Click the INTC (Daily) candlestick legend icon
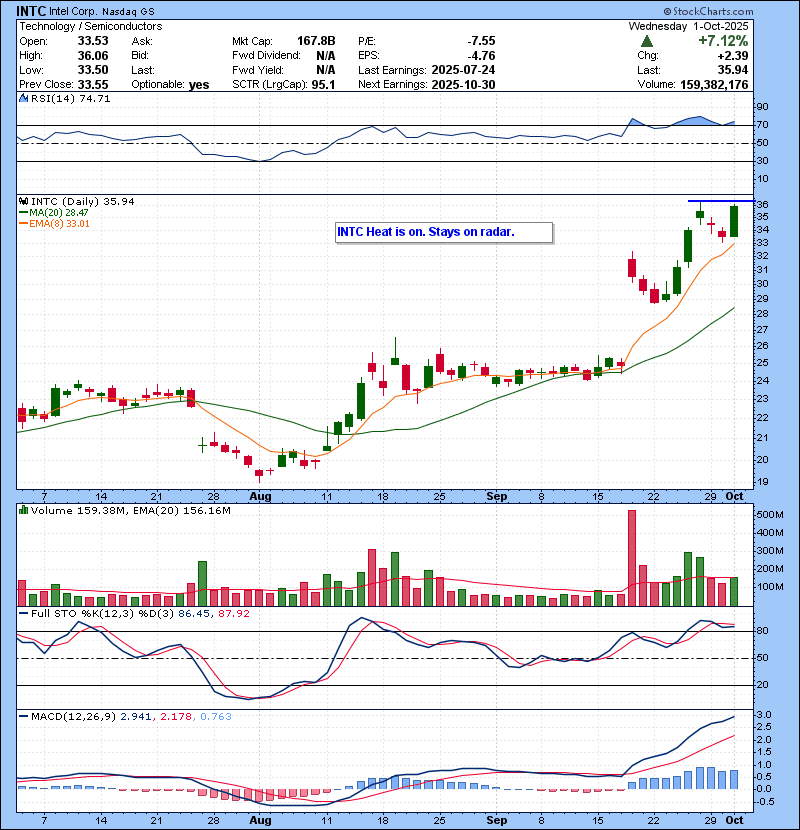This screenshot has height=830, width=800. tap(23, 201)
